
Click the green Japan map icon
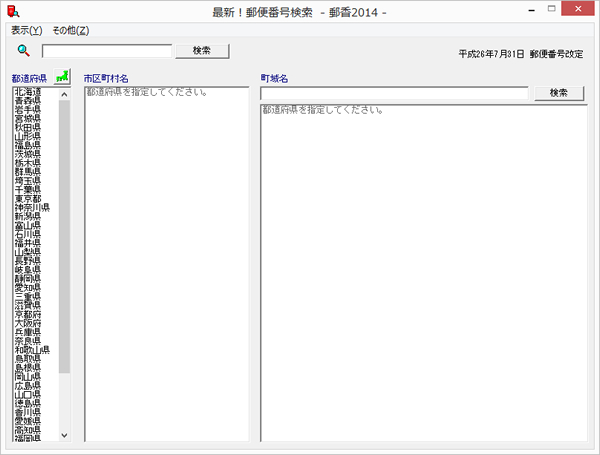pyautogui.click(x=63, y=76)
